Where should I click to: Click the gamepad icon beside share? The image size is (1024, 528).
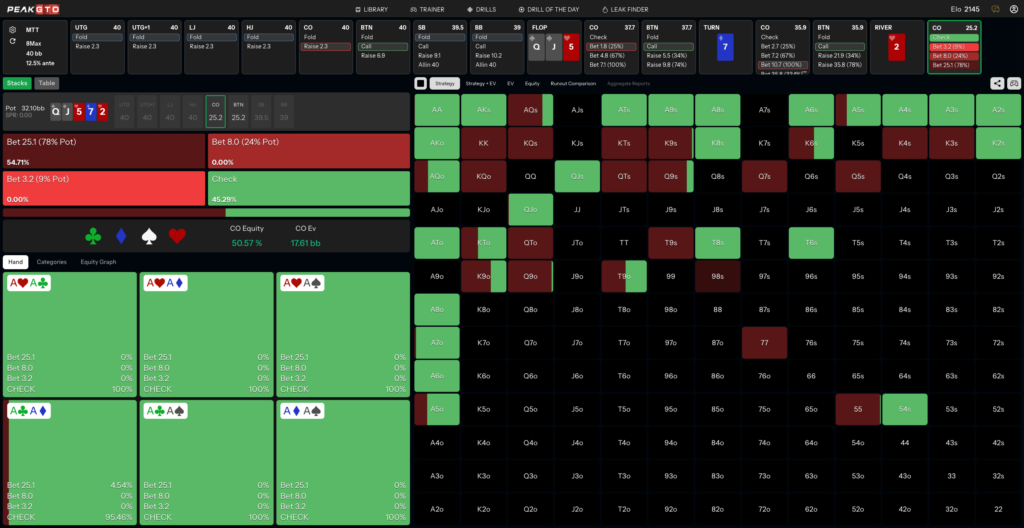point(1014,83)
